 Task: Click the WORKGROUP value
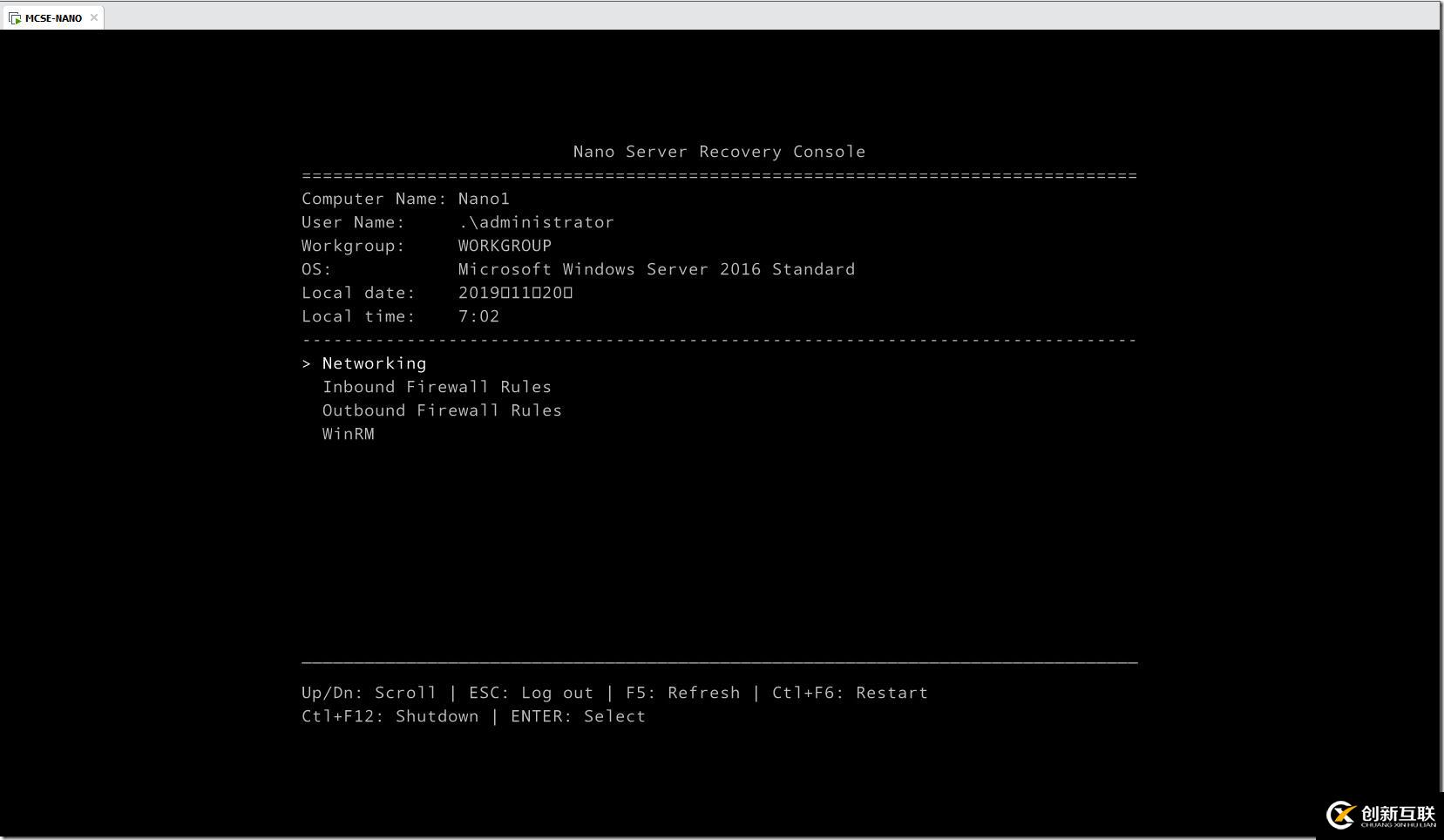(505, 246)
